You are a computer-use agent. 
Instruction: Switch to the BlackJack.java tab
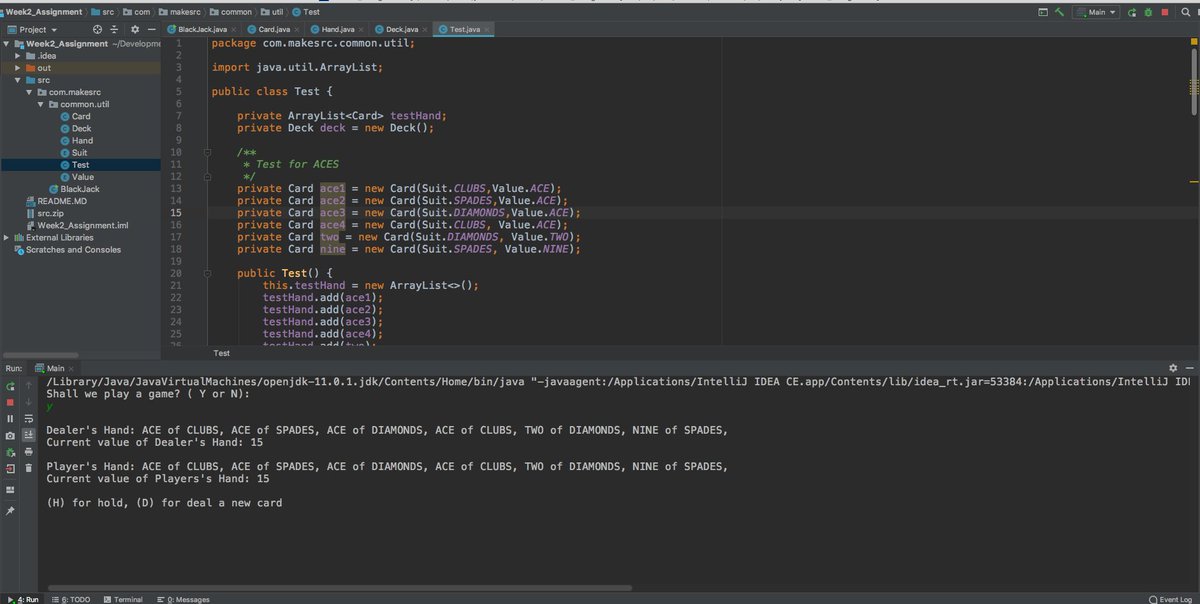[x=202, y=30]
